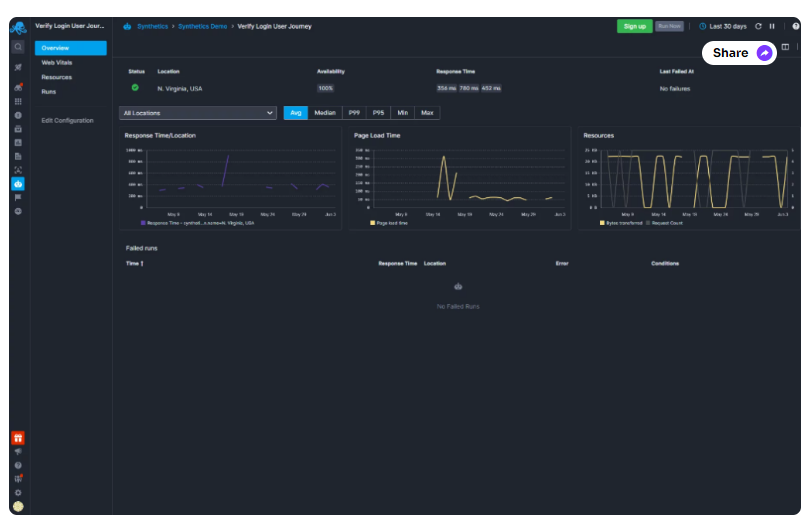Viewport: 811px width, 526px height.
Task: Click the refresh icon in top bar
Action: coord(758,26)
